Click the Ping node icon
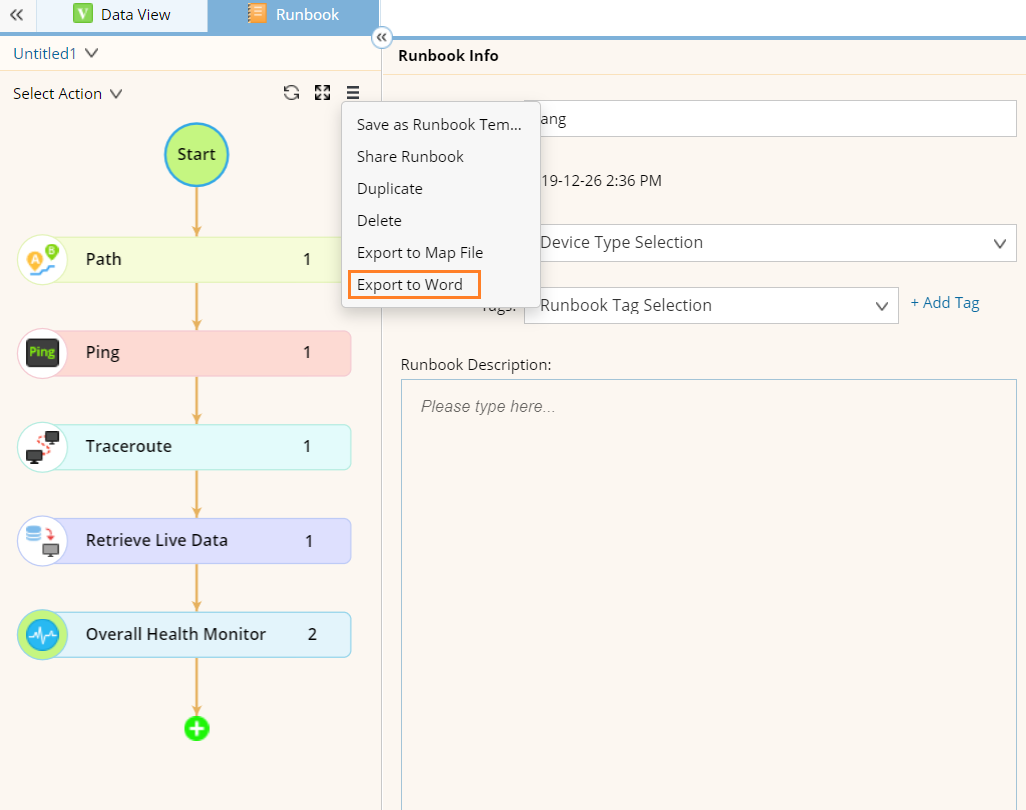The image size is (1026, 810). pos(42,353)
